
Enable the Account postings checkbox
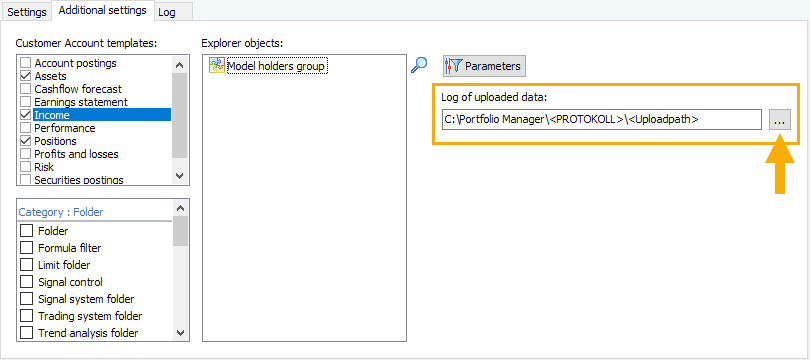coord(25,63)
